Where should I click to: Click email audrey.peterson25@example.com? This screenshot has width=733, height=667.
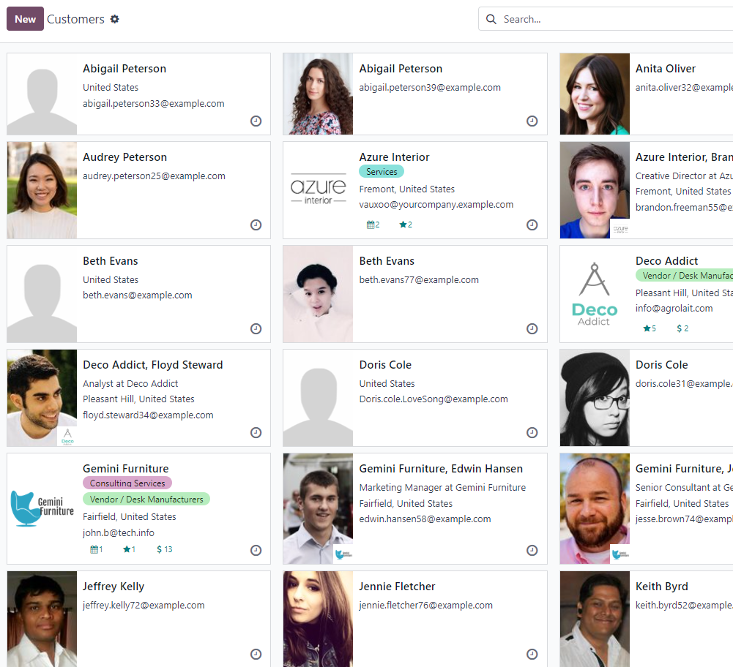[154, 176]
